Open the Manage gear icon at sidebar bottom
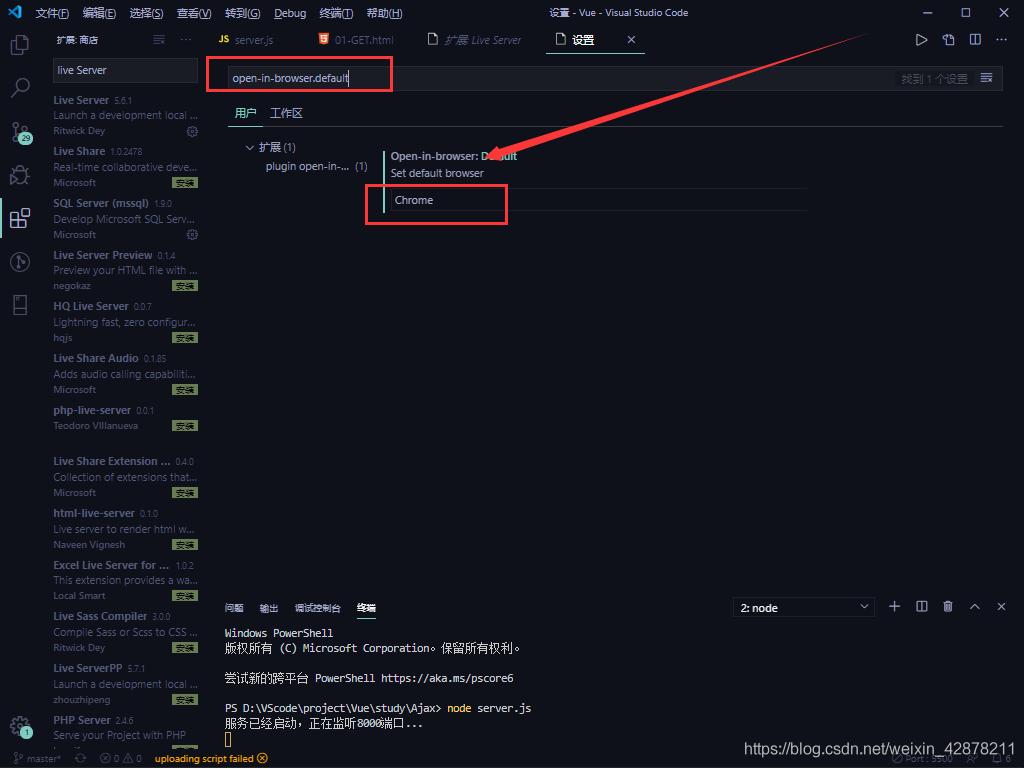 point(20,726)
